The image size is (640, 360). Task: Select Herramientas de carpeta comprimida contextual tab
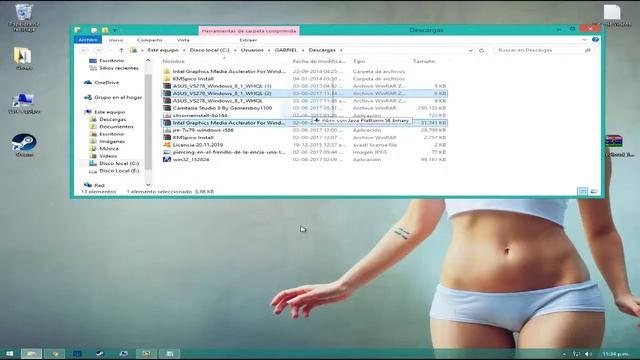(249, 31)
